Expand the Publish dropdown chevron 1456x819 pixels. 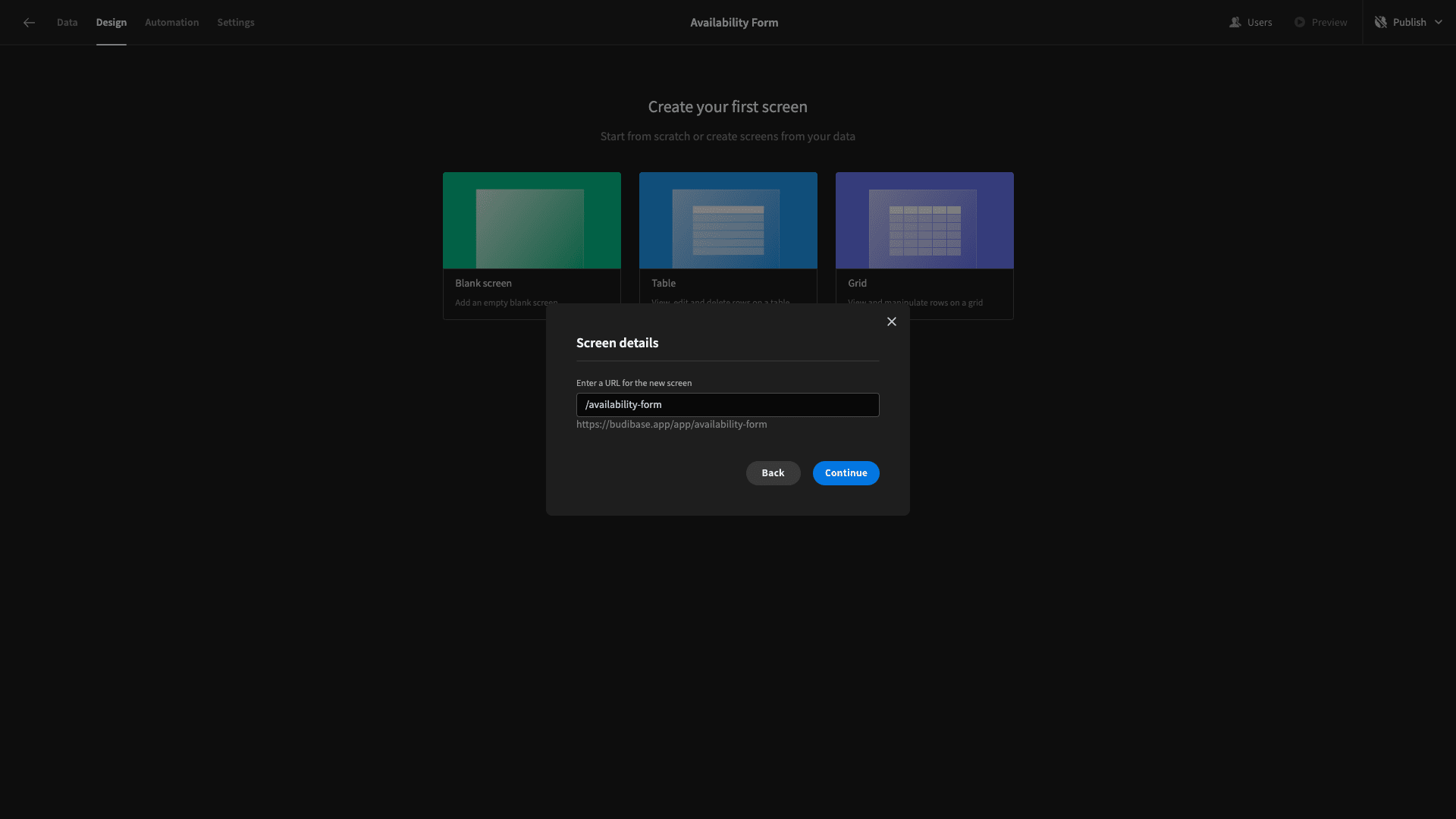pyautogui.click(x=1439, y=23)
